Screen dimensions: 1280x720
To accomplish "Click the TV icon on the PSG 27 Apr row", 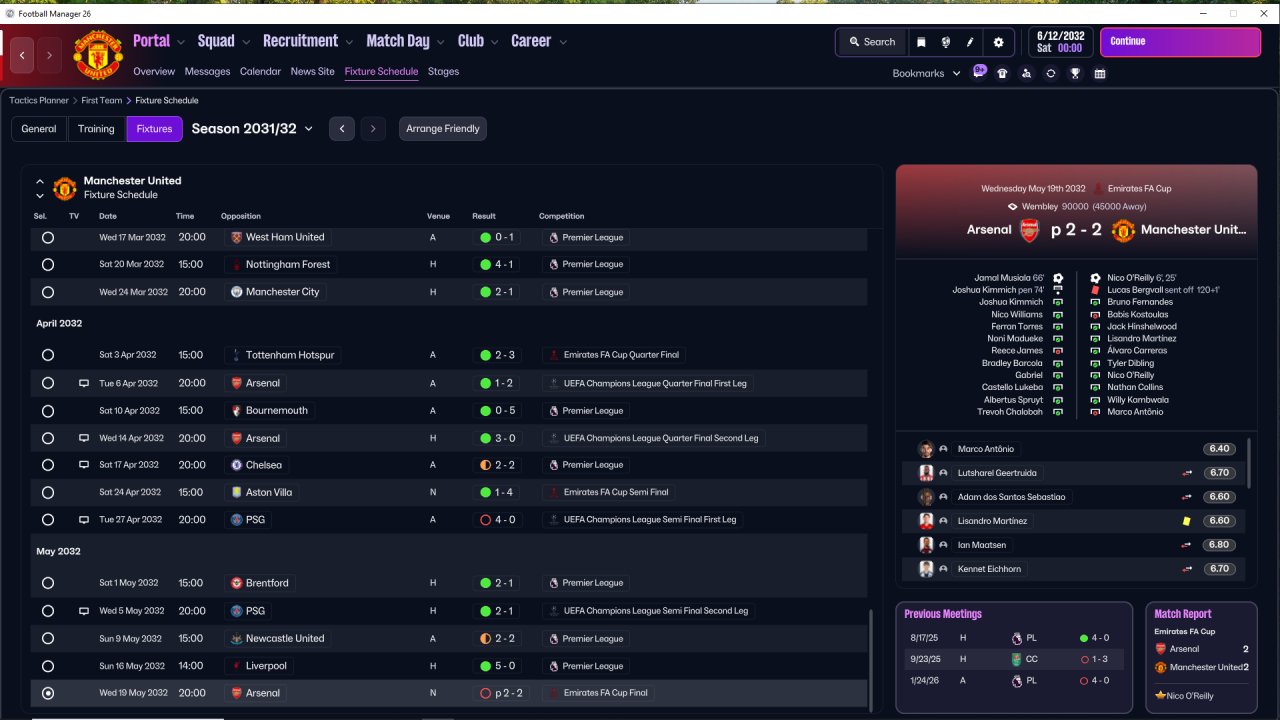I will pos(84,520).
